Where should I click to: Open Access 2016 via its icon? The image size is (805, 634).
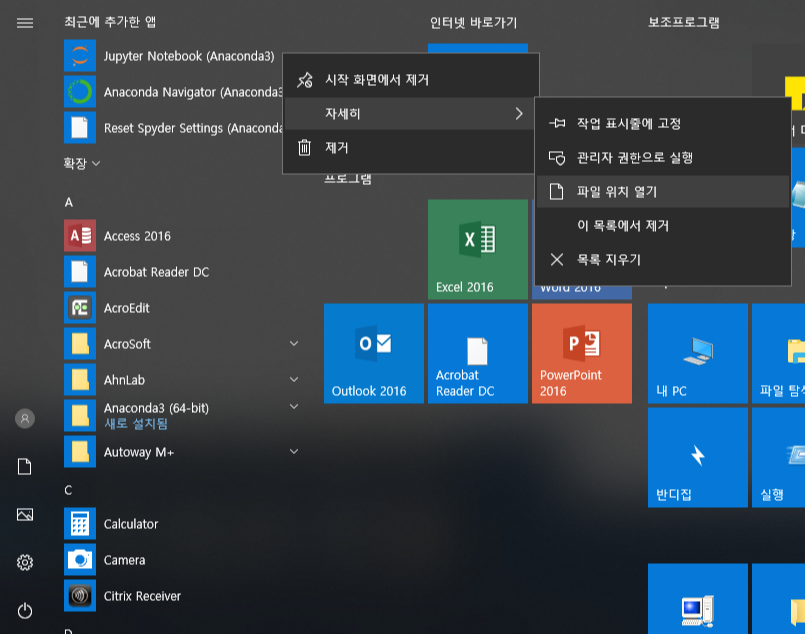(80, 236)
